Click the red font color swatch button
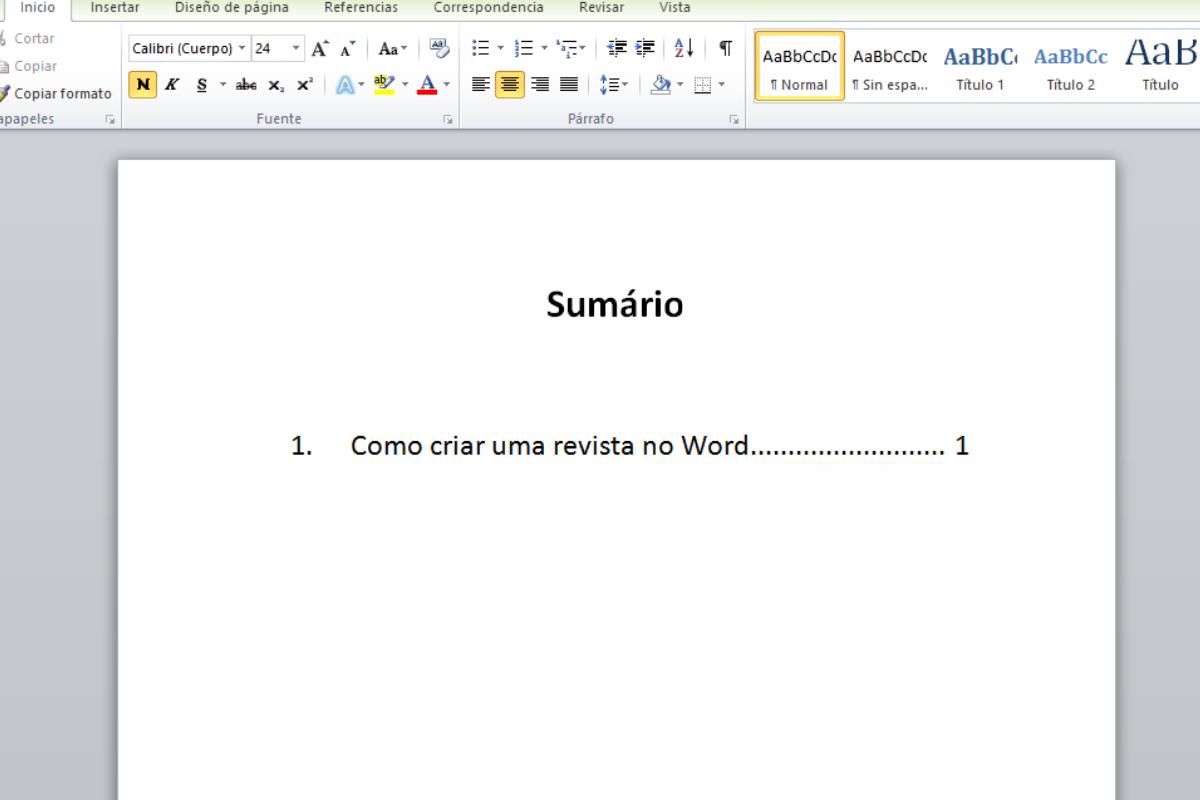Image resolution: width=1200 pixels, height=800 pixels. pyautogui.click(x=427, y=85)
